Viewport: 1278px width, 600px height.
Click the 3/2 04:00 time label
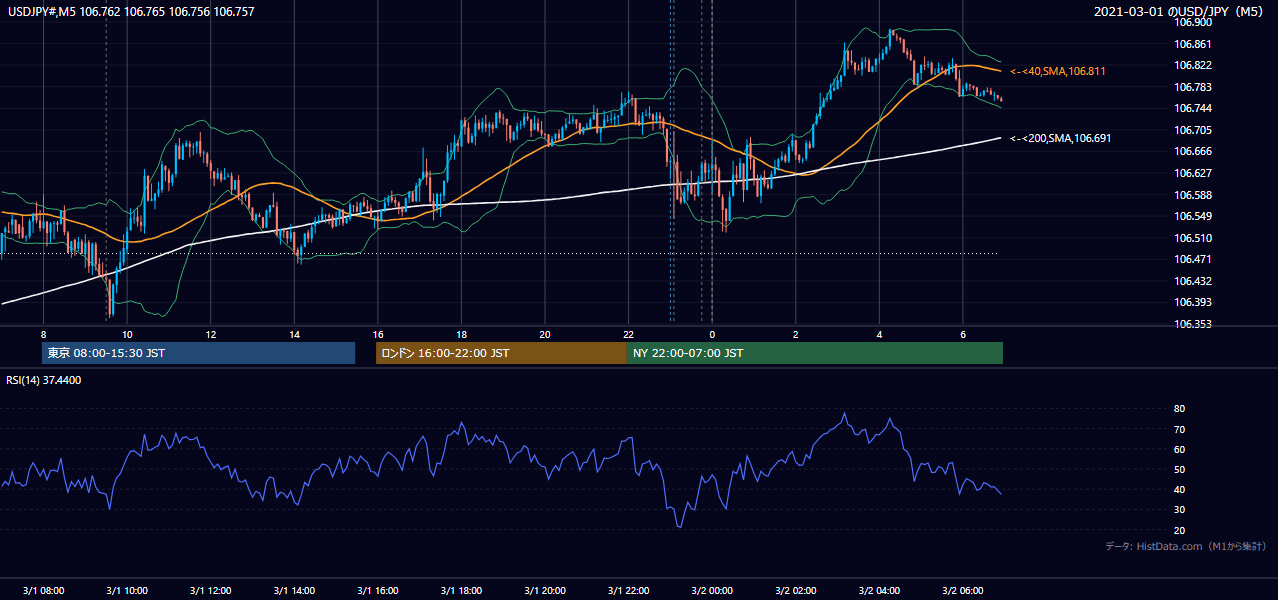[878, 591]
